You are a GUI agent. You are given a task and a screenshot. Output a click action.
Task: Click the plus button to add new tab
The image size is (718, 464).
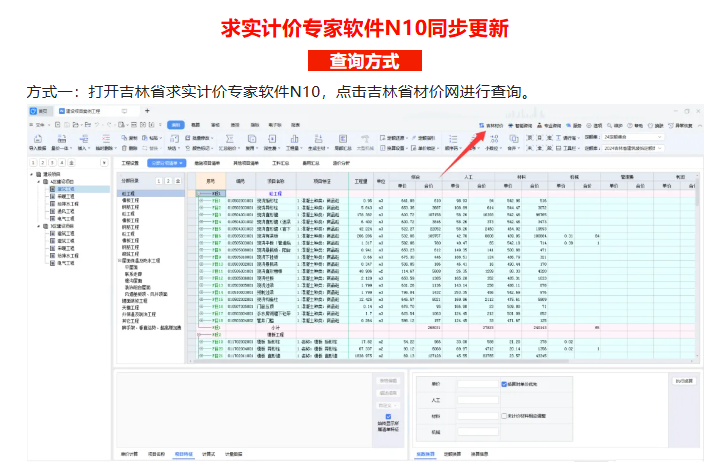[x=147, y=111]
